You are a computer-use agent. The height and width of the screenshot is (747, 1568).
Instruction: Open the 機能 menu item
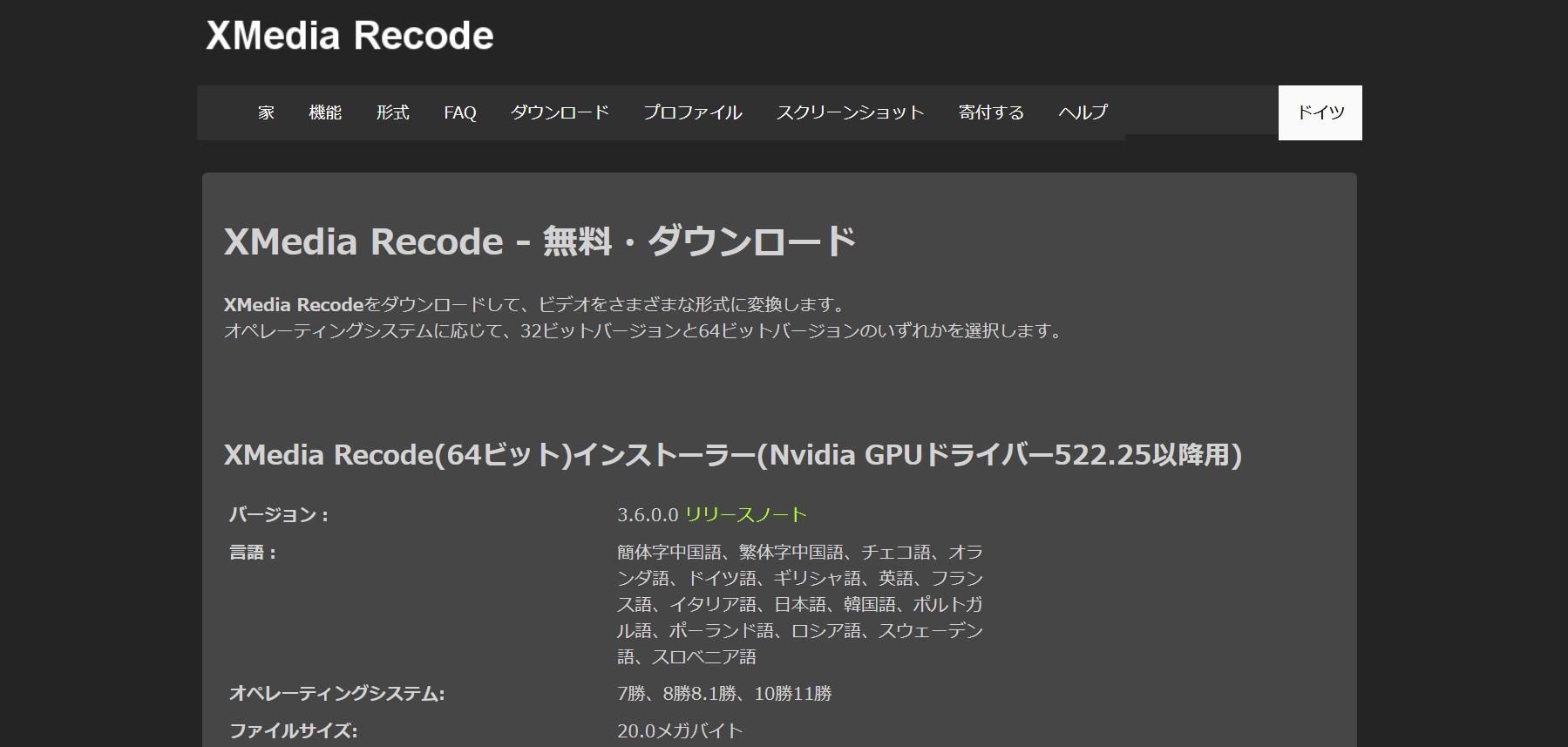[325, 112]
